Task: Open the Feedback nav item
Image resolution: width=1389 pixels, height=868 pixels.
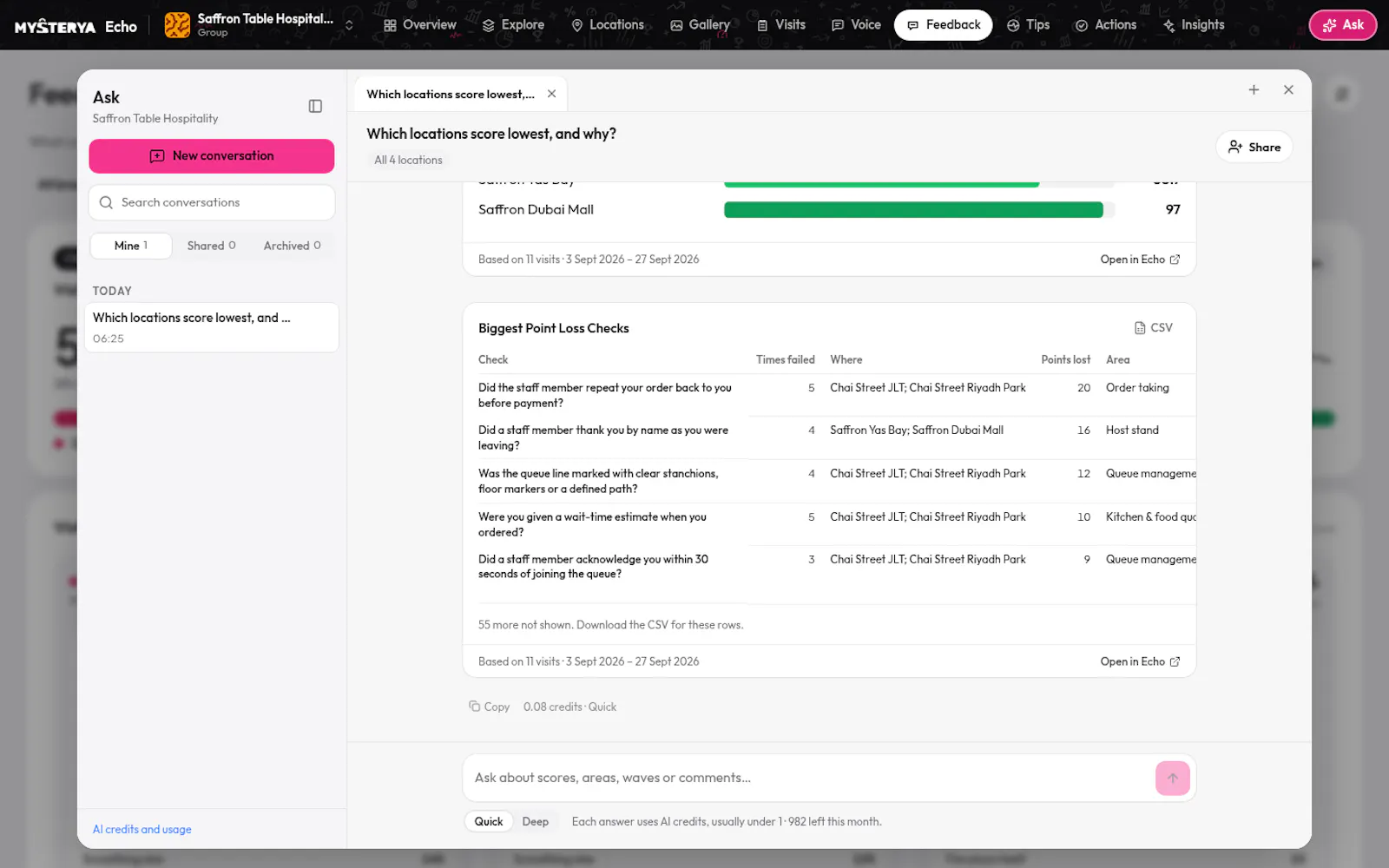Action: (x=943, y=25)
